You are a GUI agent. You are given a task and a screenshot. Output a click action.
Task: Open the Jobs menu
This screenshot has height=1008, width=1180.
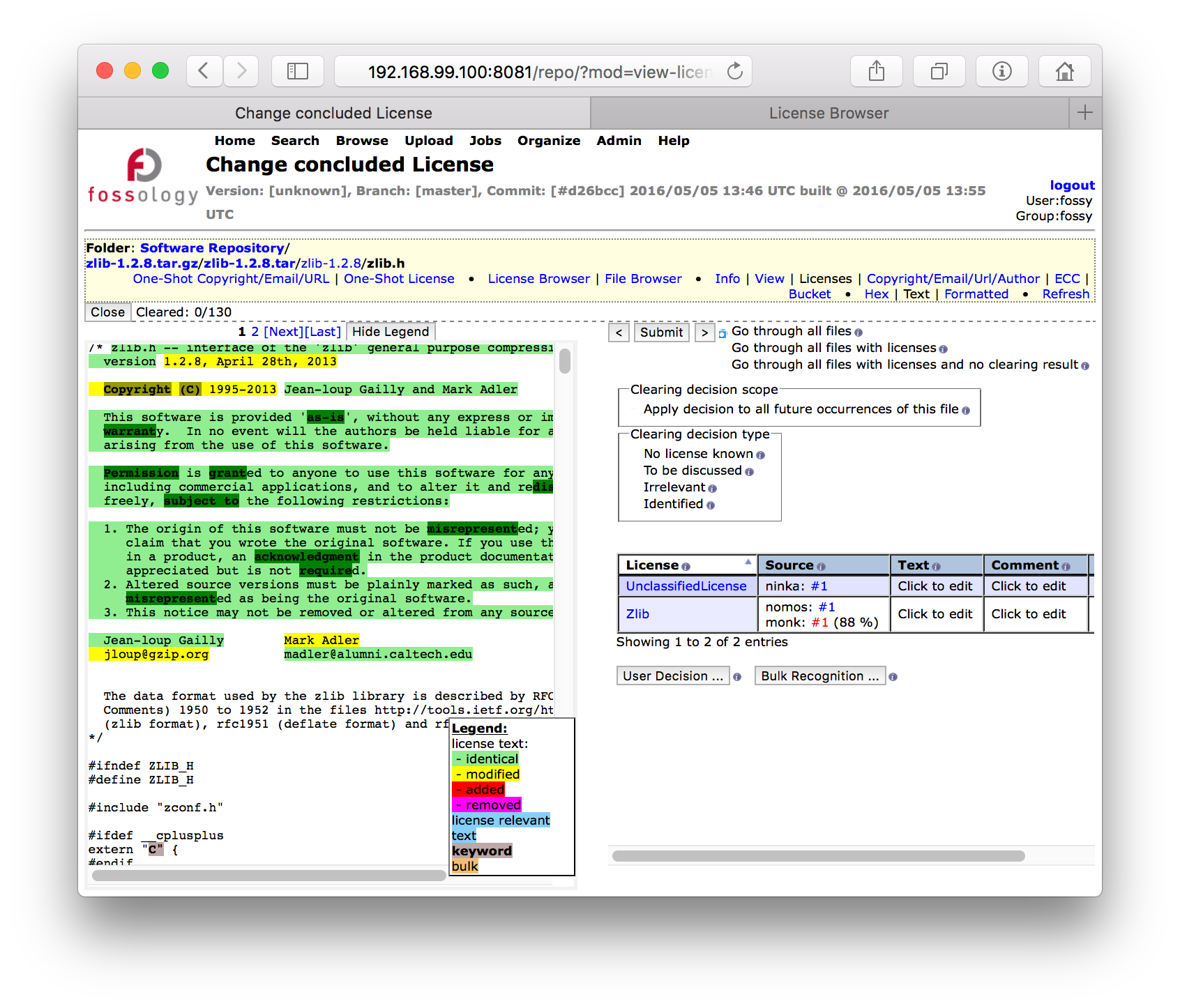(x=485, y=141)
